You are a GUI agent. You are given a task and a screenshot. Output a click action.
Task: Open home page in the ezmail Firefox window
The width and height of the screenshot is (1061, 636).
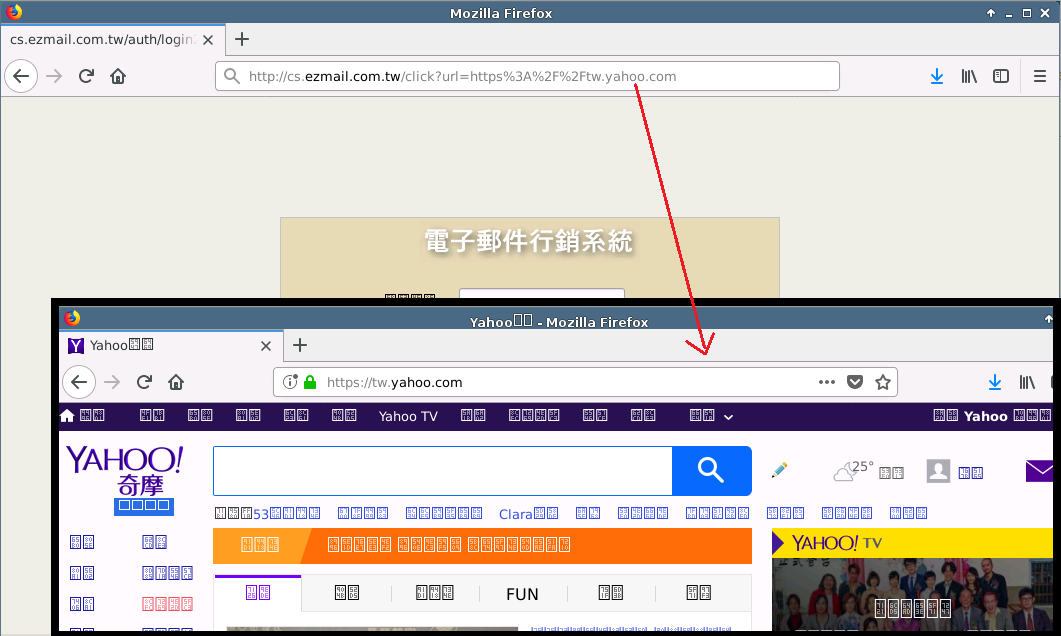[x=118, y=76]
